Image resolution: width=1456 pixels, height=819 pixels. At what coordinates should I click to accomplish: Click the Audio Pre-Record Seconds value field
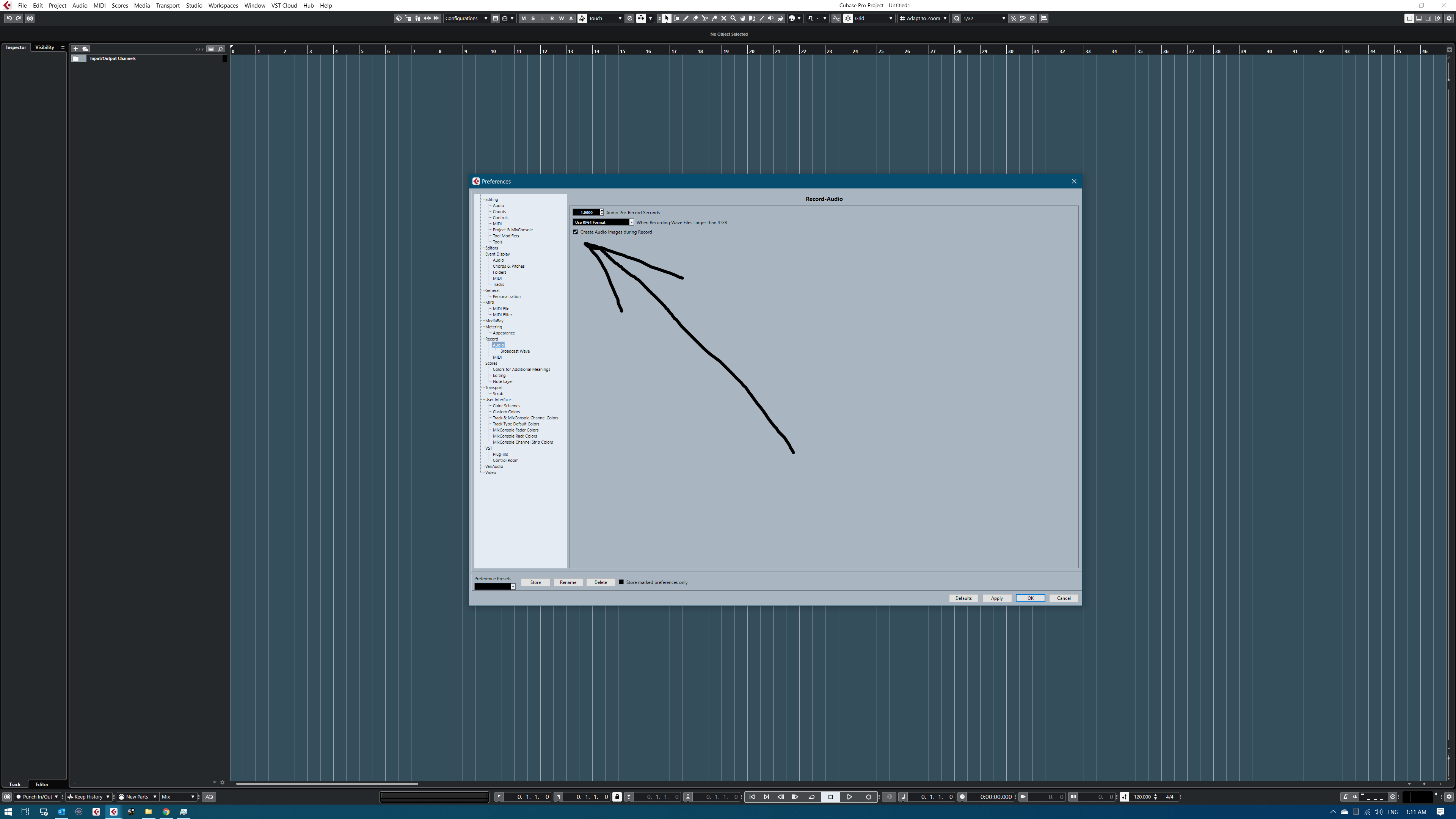pyautogui.click(x=586, y=212)
